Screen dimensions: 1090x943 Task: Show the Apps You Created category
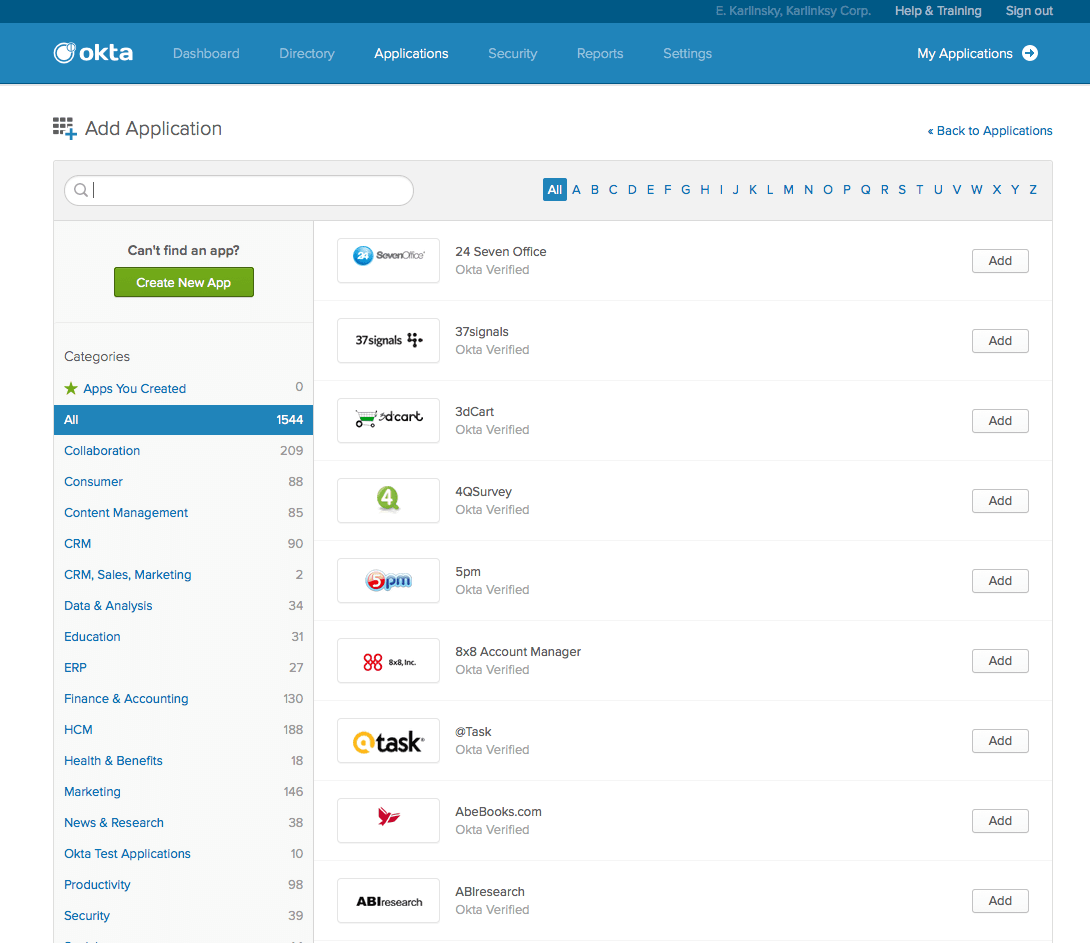tap(184, 388)
